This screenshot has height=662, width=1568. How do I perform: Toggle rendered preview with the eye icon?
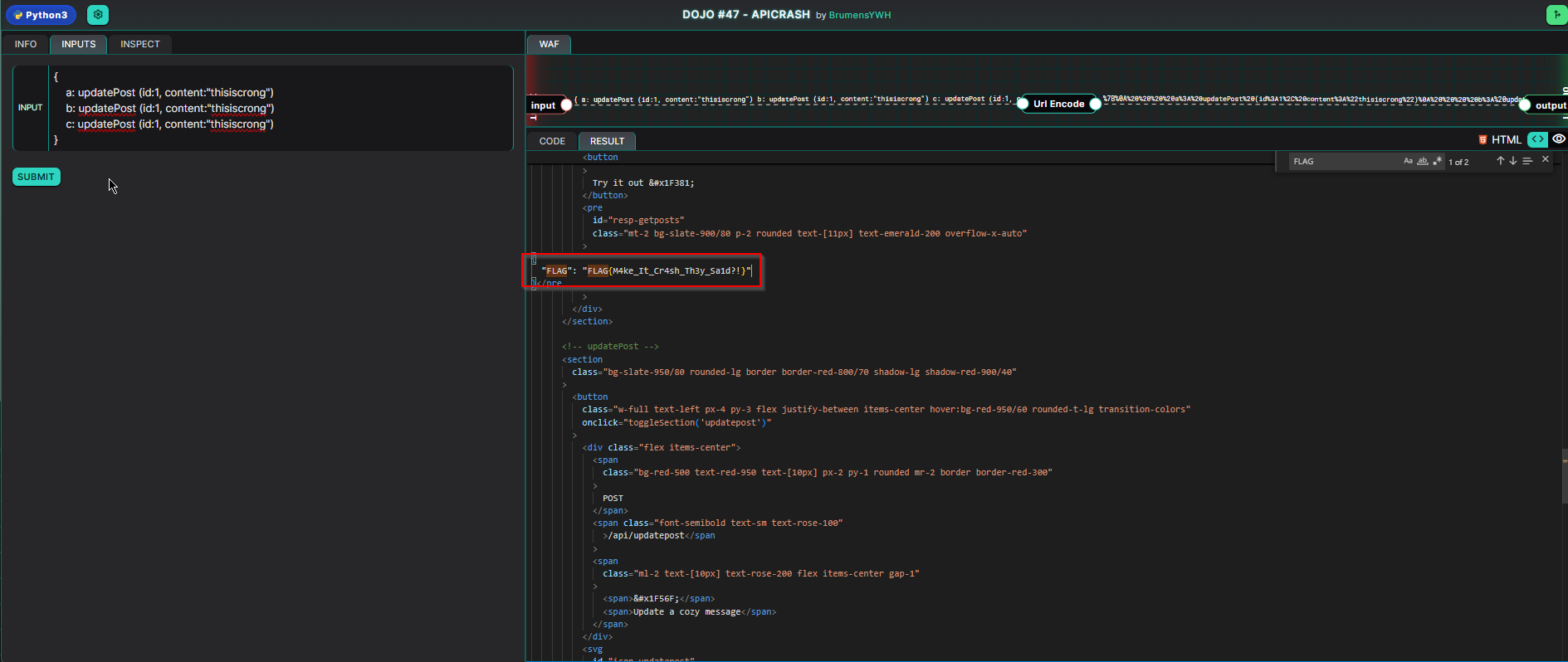pos(1559,139)
